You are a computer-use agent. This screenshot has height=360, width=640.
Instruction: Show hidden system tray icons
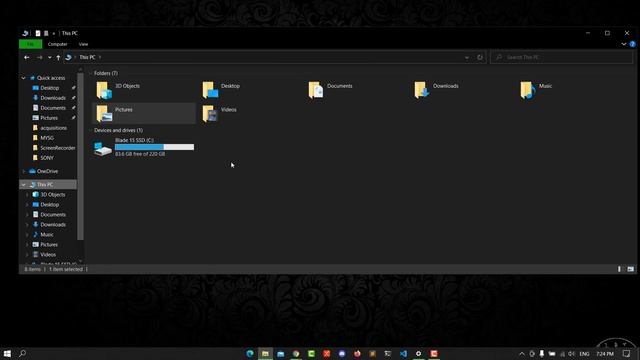click(x=522, y=353)
